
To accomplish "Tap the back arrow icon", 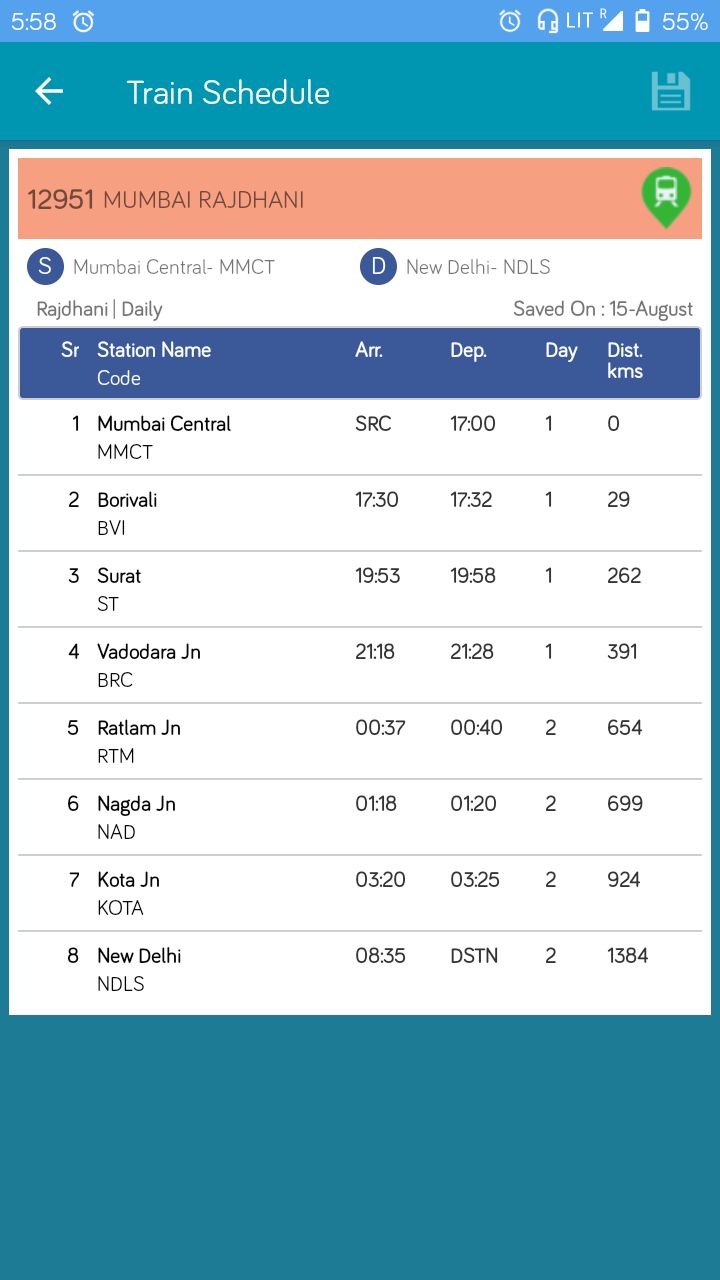I will click(x=49, y=92).
